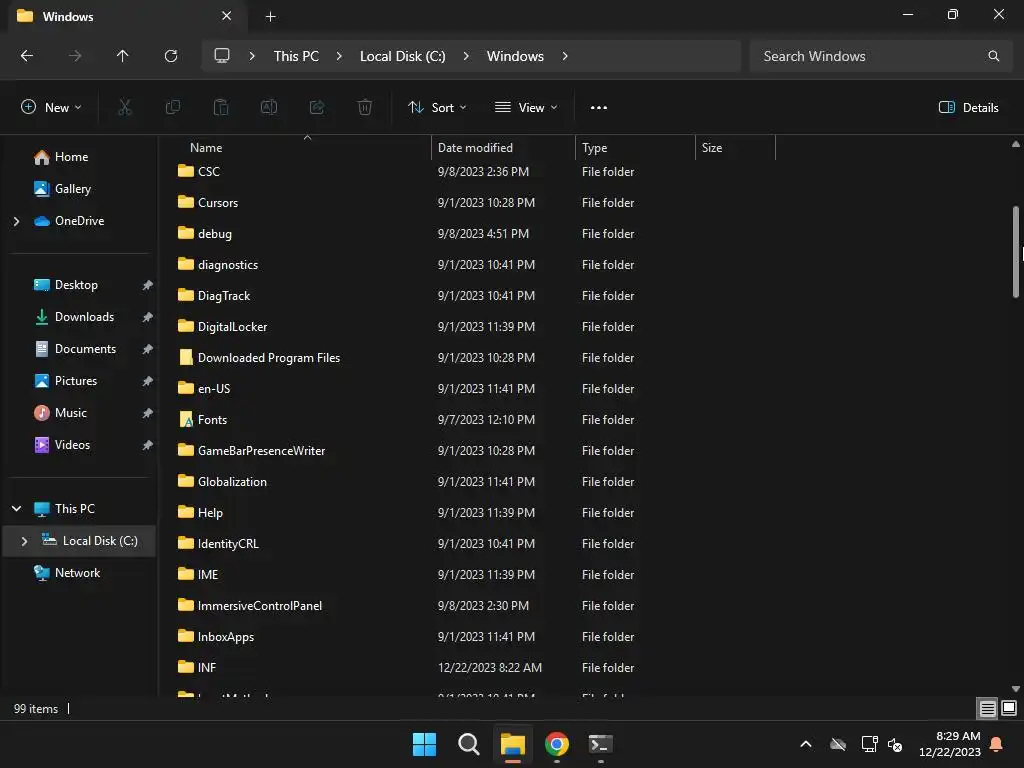Open a new tab with plus button
The height and width of the screenshot is (768, 1024).
tap(270, 17)
